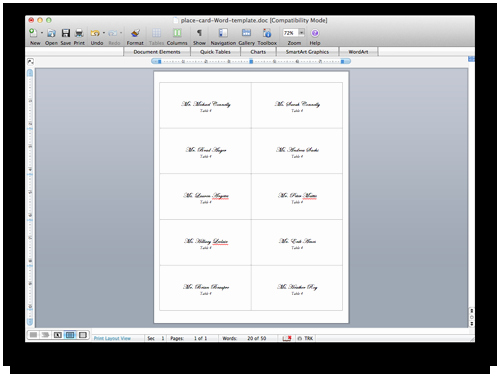Toggle TRK track changes indicator

[x=305, y=338]
